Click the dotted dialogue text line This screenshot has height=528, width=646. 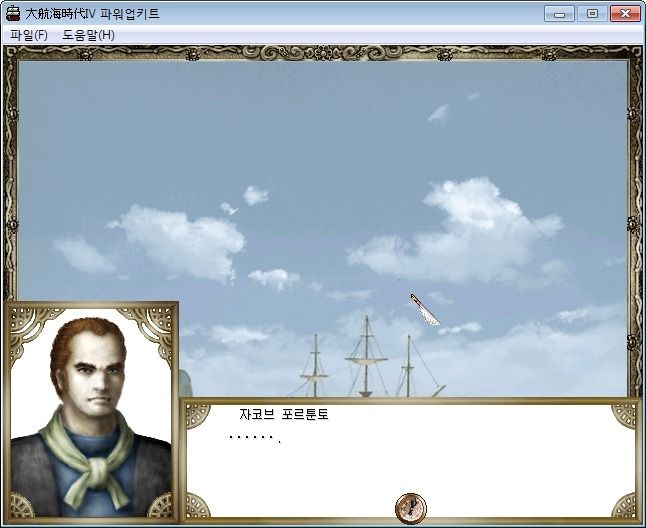(x=255, y=439)
